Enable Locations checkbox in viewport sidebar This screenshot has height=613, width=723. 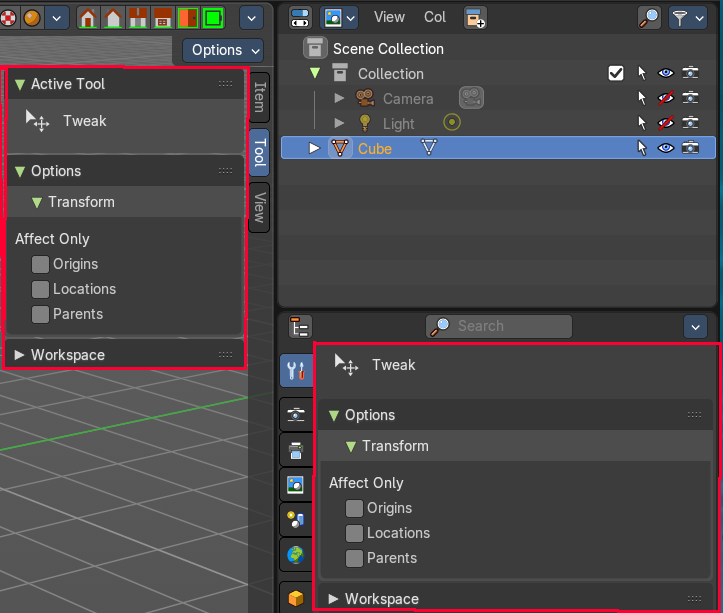(x=40, y=289)
